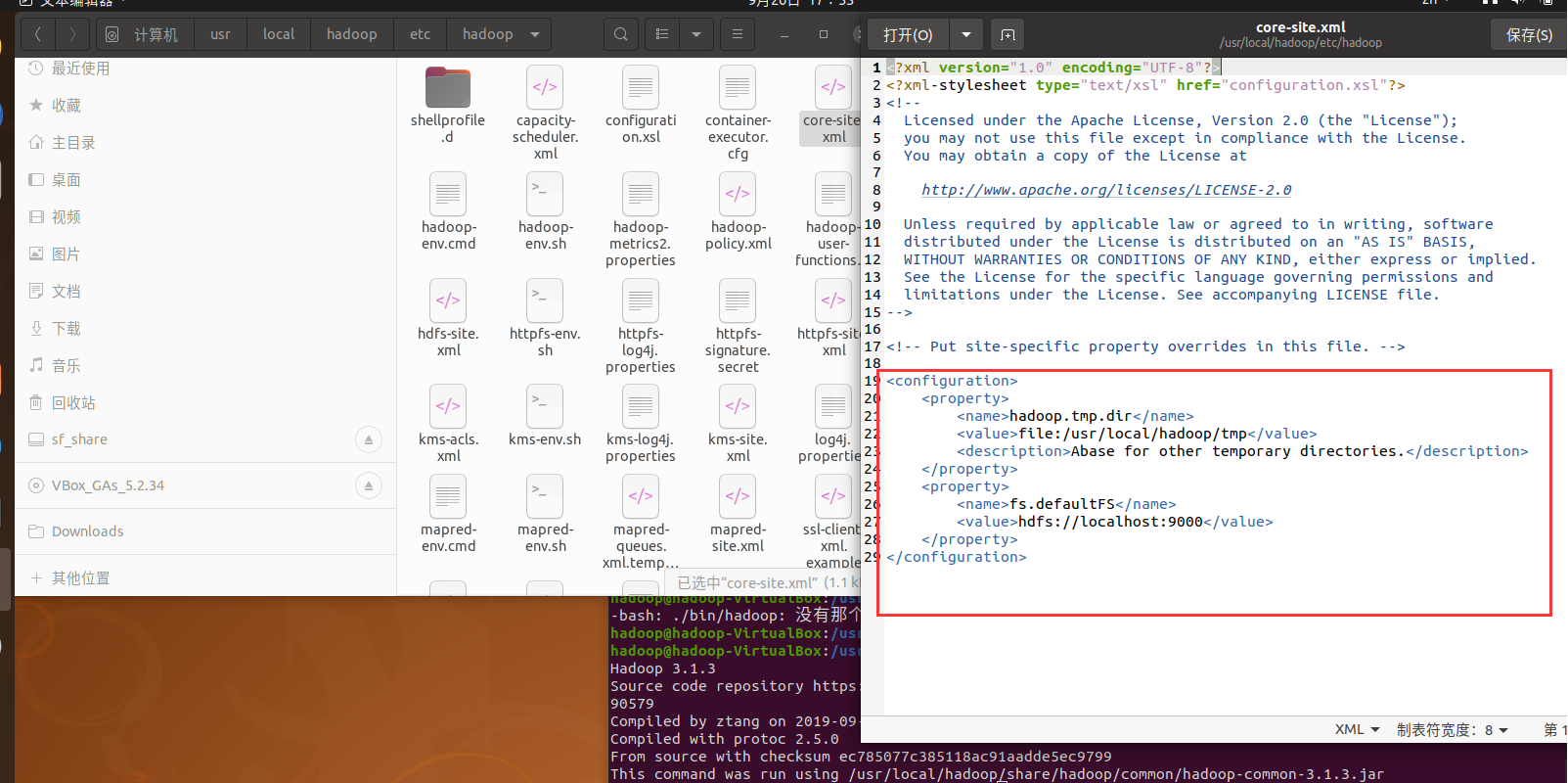Click the terminal line showing Hadoop 3.1.3
This screenshot has height=783, width=1568.
[663, 668]
